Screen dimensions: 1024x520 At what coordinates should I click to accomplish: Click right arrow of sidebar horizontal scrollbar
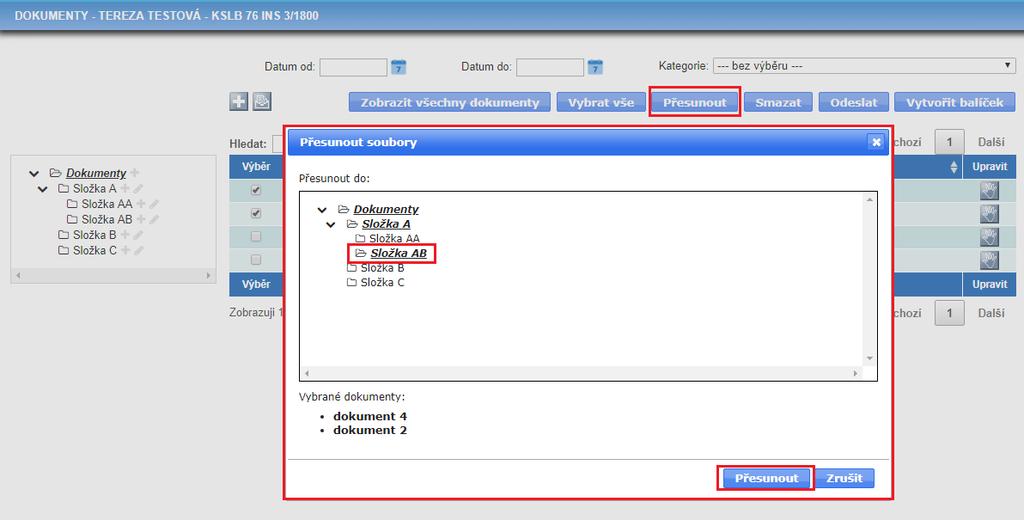pos(208,276)
